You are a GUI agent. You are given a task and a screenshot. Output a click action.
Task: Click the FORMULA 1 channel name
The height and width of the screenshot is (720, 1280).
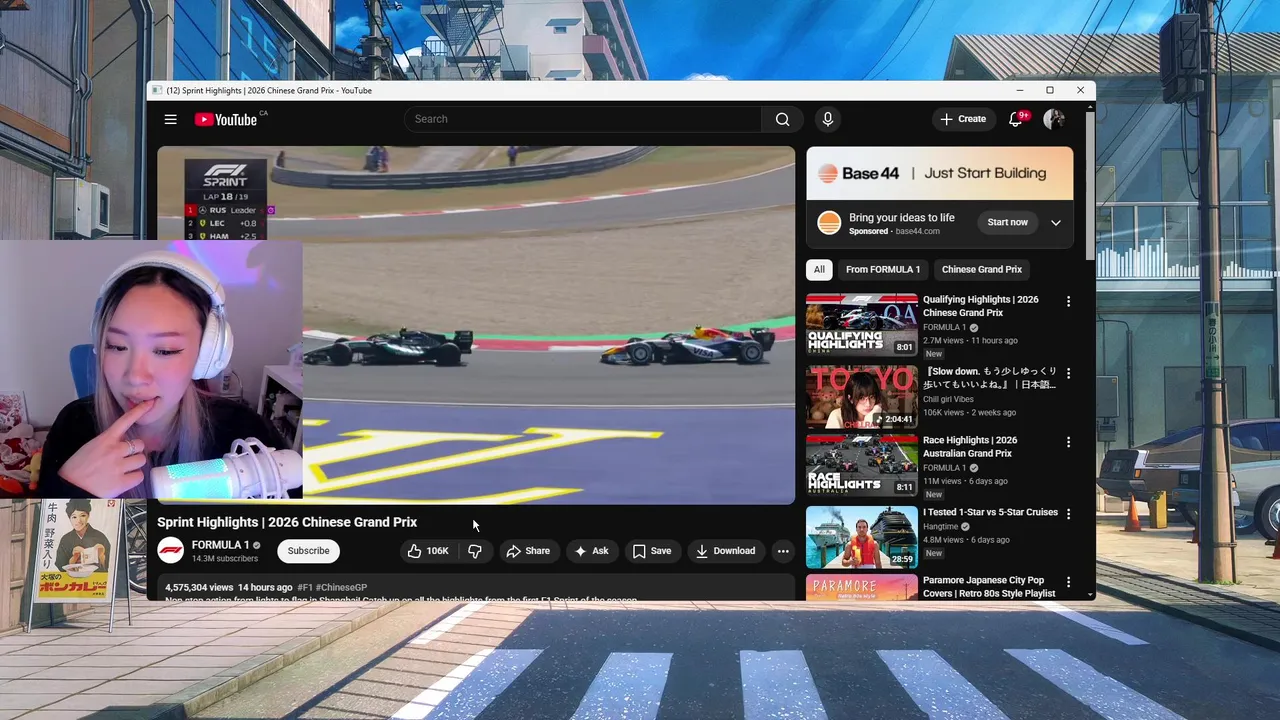220,545
